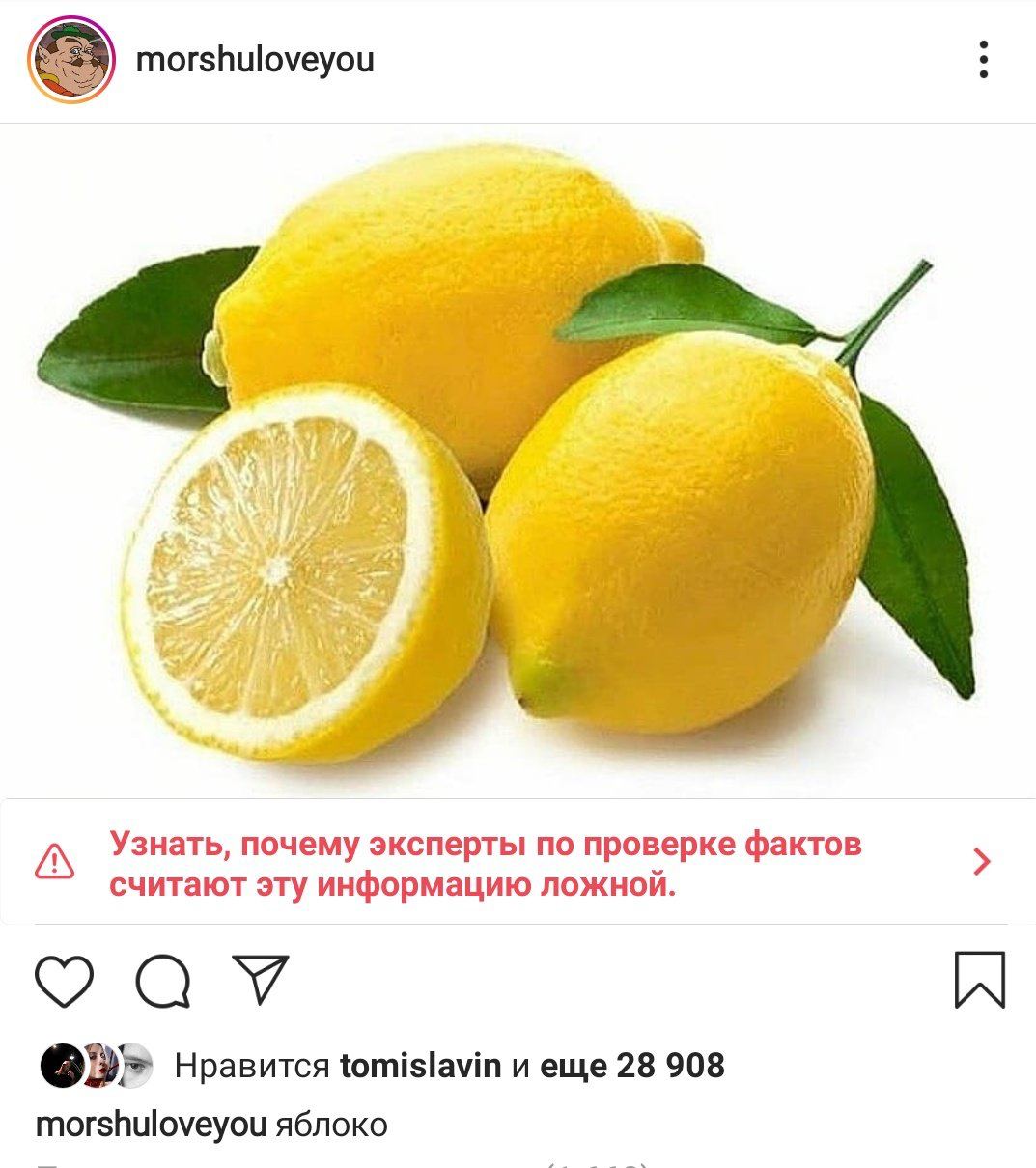Click the red warning triangle icon
The image size is (1036, 1168).
click(54, 862)
